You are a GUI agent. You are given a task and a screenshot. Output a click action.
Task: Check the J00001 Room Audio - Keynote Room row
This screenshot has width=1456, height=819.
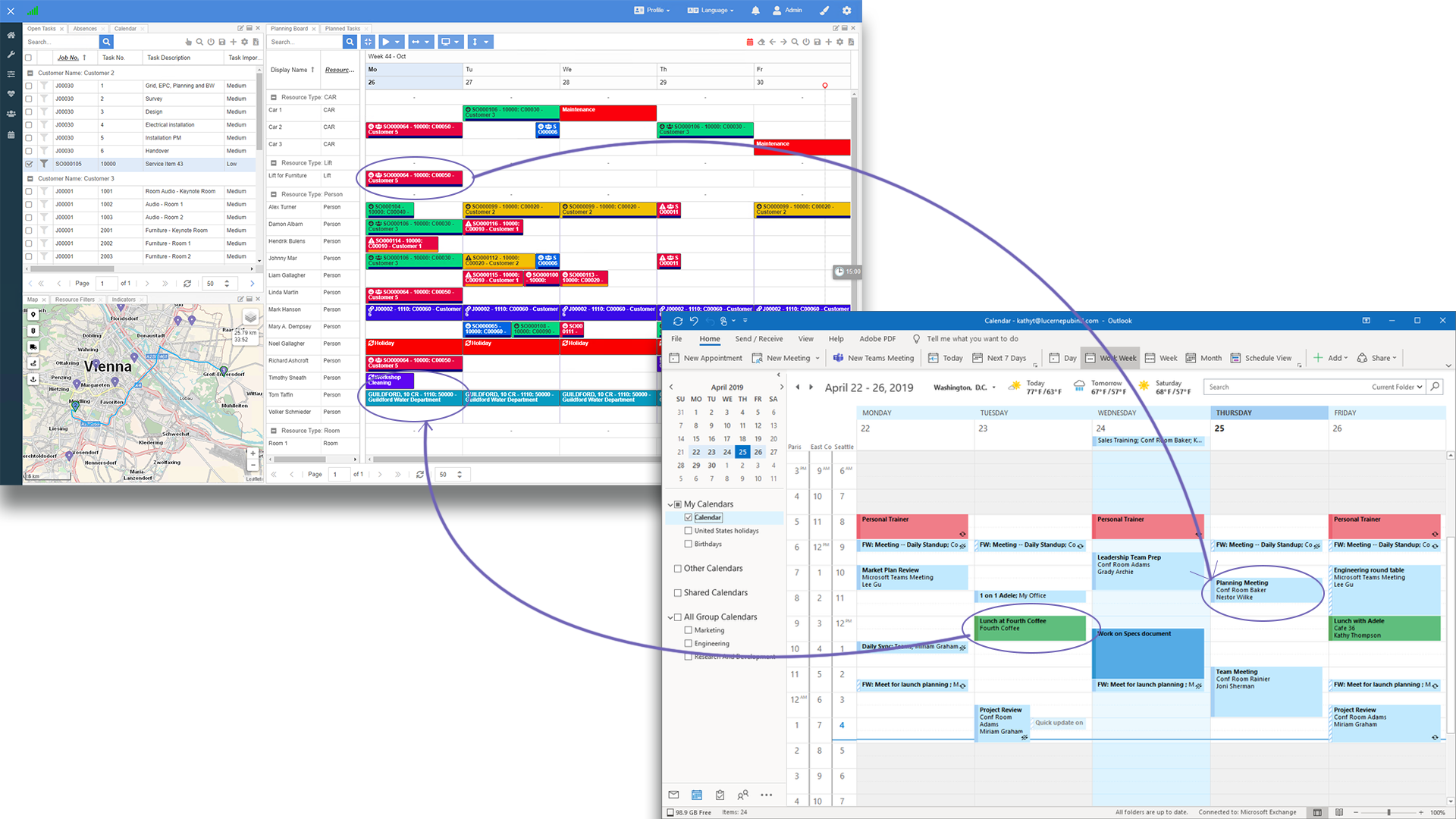click(29, 191)
